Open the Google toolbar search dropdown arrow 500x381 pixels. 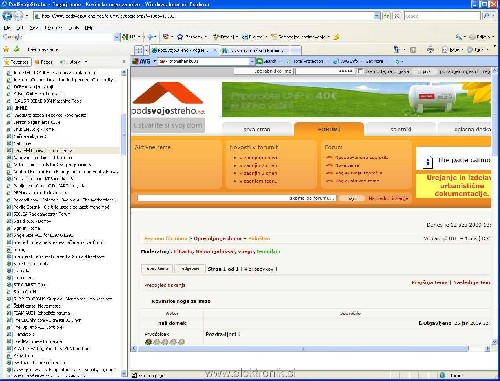click(117, 37)
